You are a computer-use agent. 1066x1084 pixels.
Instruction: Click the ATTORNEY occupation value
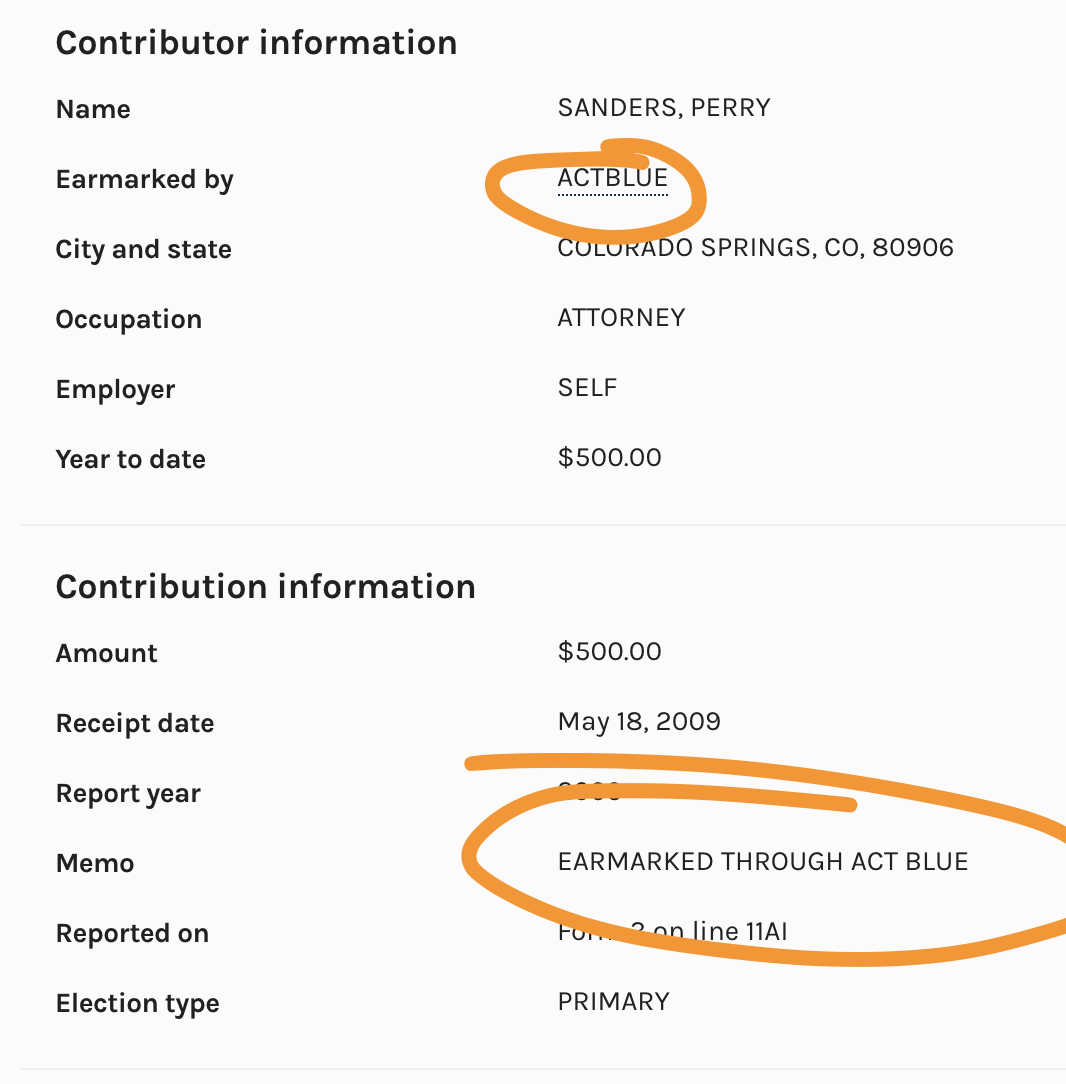coord(621,318)
